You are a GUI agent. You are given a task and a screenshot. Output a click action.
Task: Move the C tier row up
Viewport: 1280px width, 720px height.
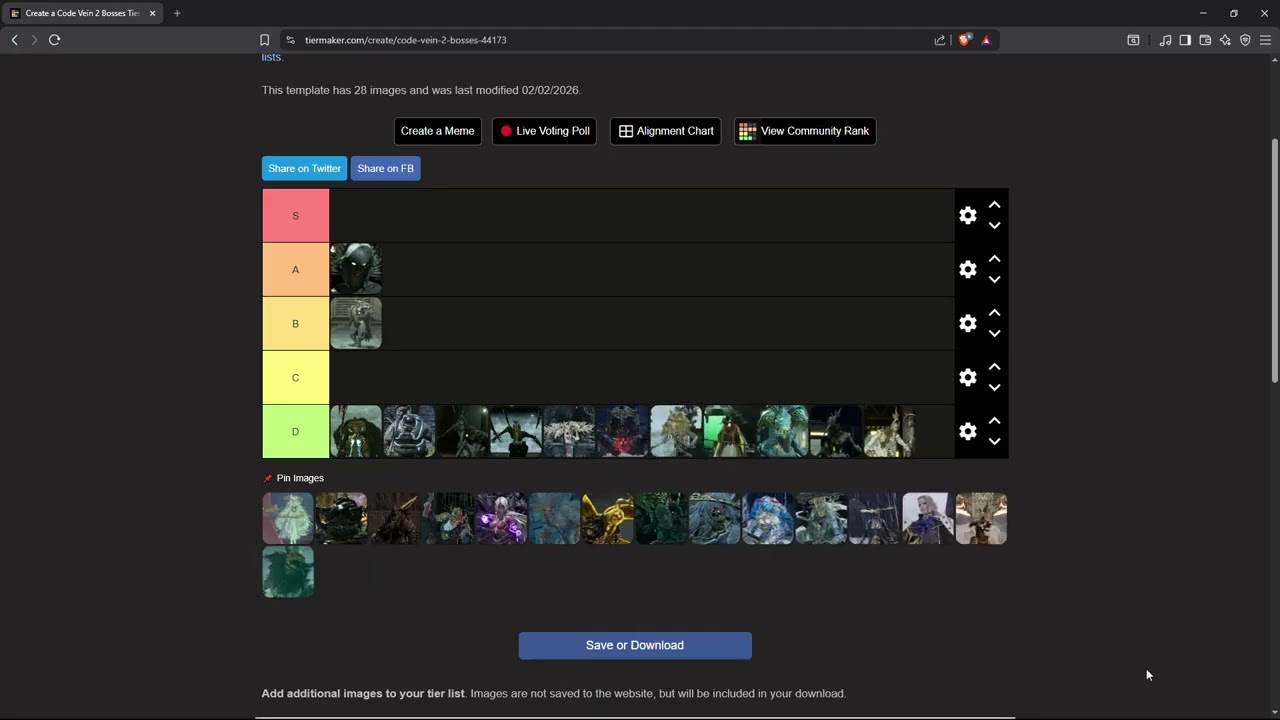(994, 367)
